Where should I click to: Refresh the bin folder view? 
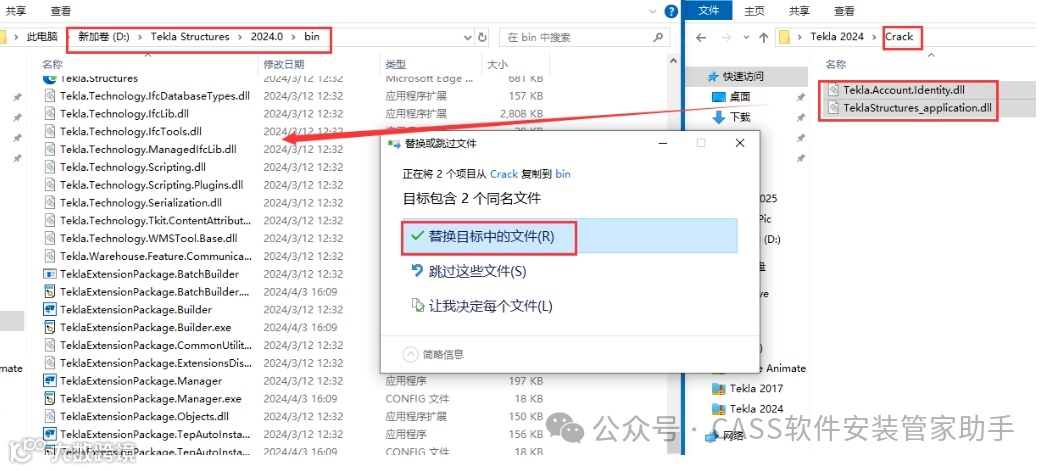[483, 37]
